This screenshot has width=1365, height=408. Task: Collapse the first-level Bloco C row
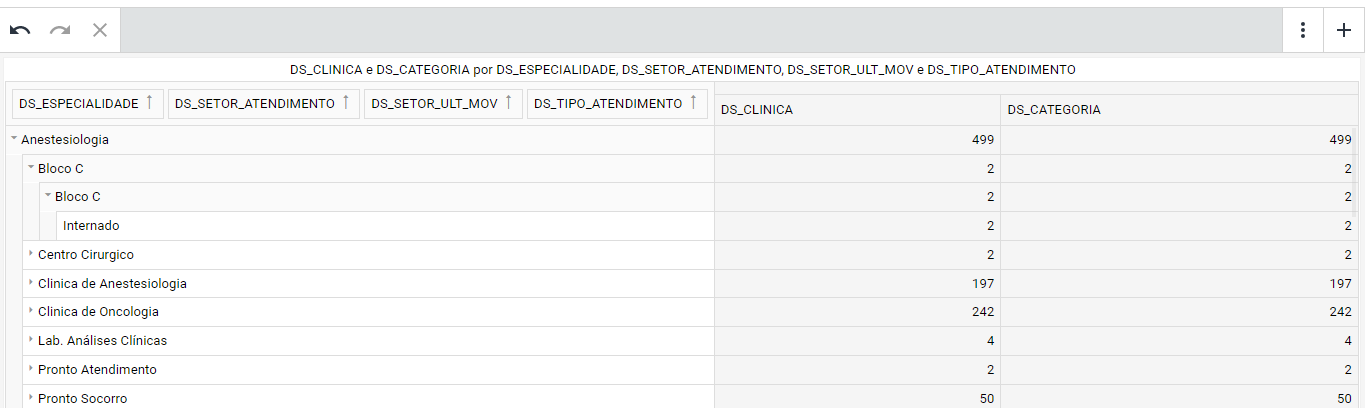[x=31, y=168]
